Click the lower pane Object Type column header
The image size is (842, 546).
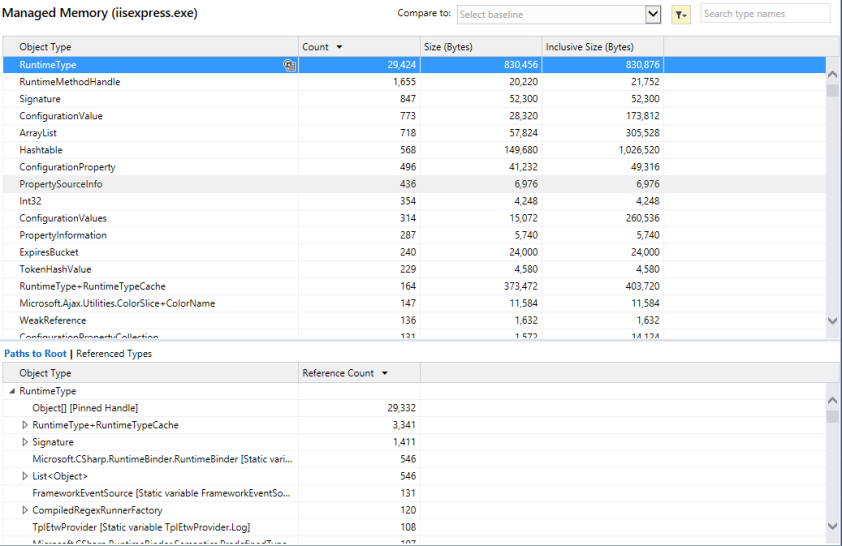pos(150,373)
